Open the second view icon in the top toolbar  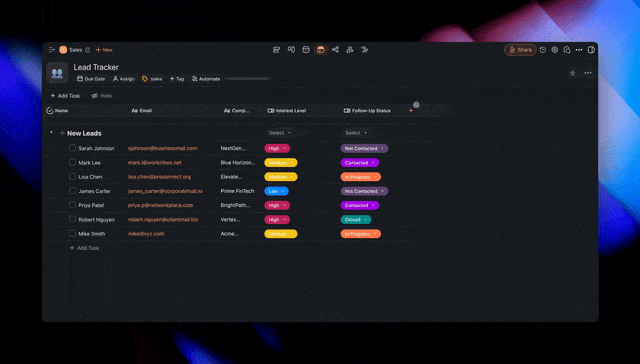[291, 50]
